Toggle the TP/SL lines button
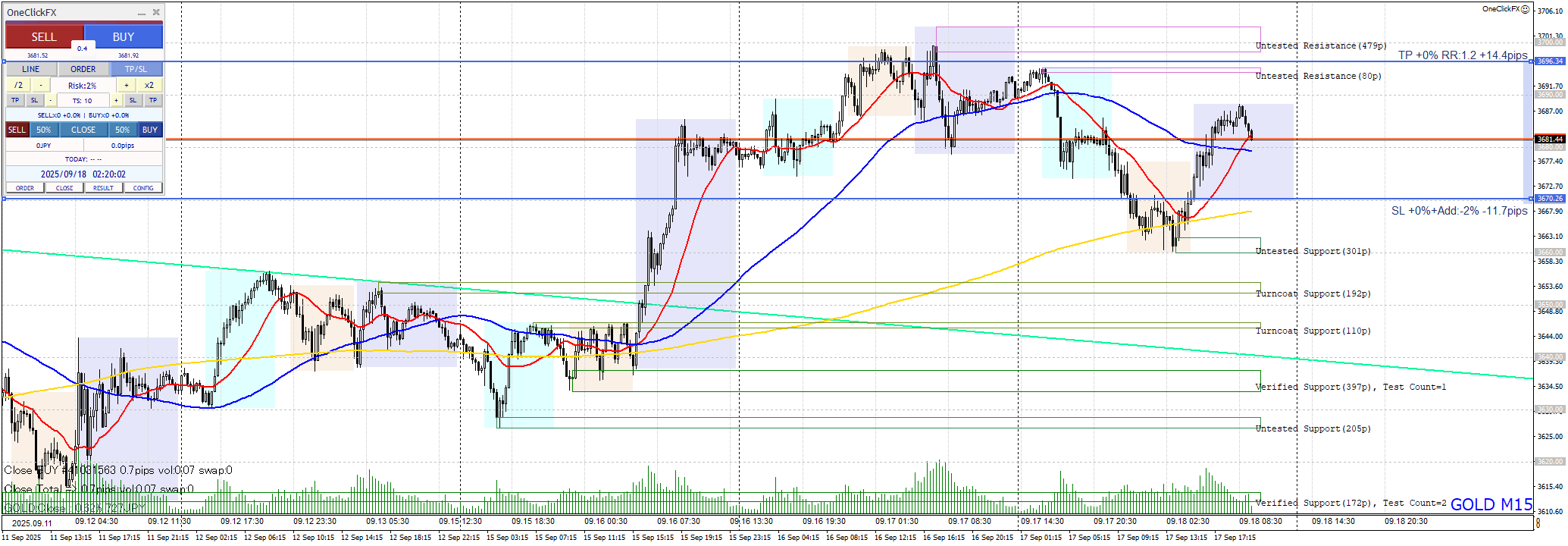 [136, 69]
